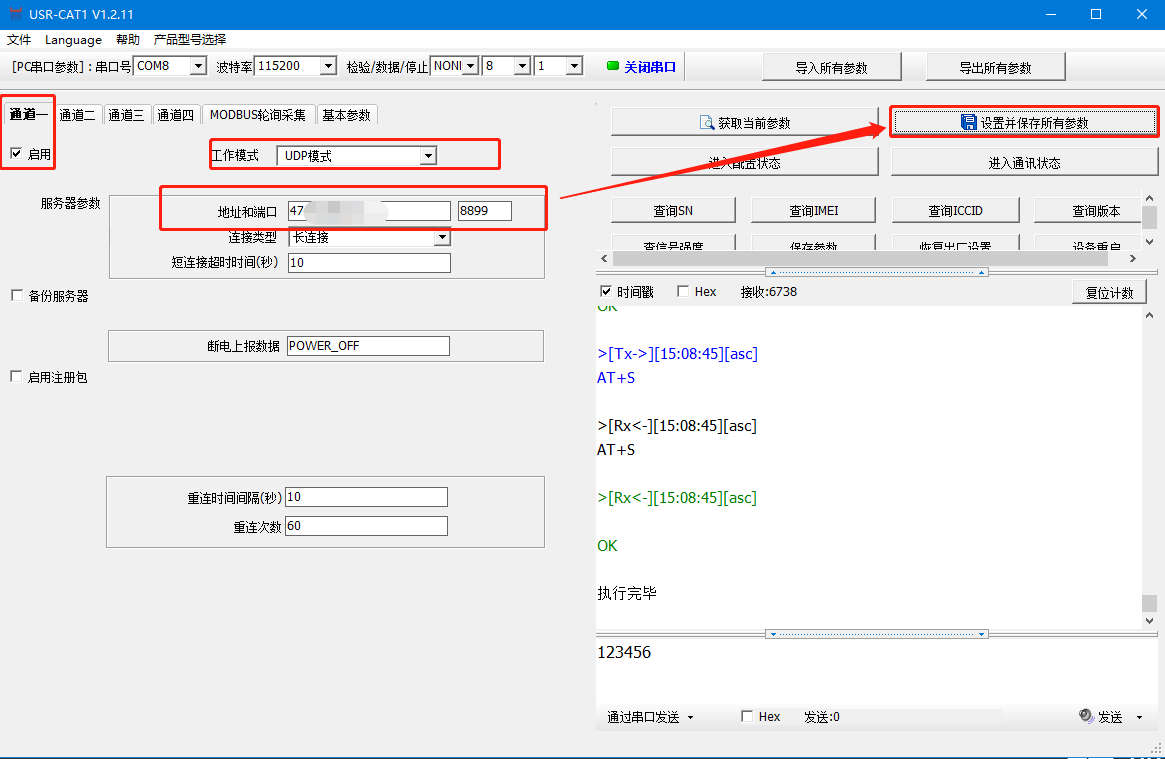This screenshot has height=759, width=1165.
Task: Click the 查询IMEI button
Action: (x=814, y=210)
